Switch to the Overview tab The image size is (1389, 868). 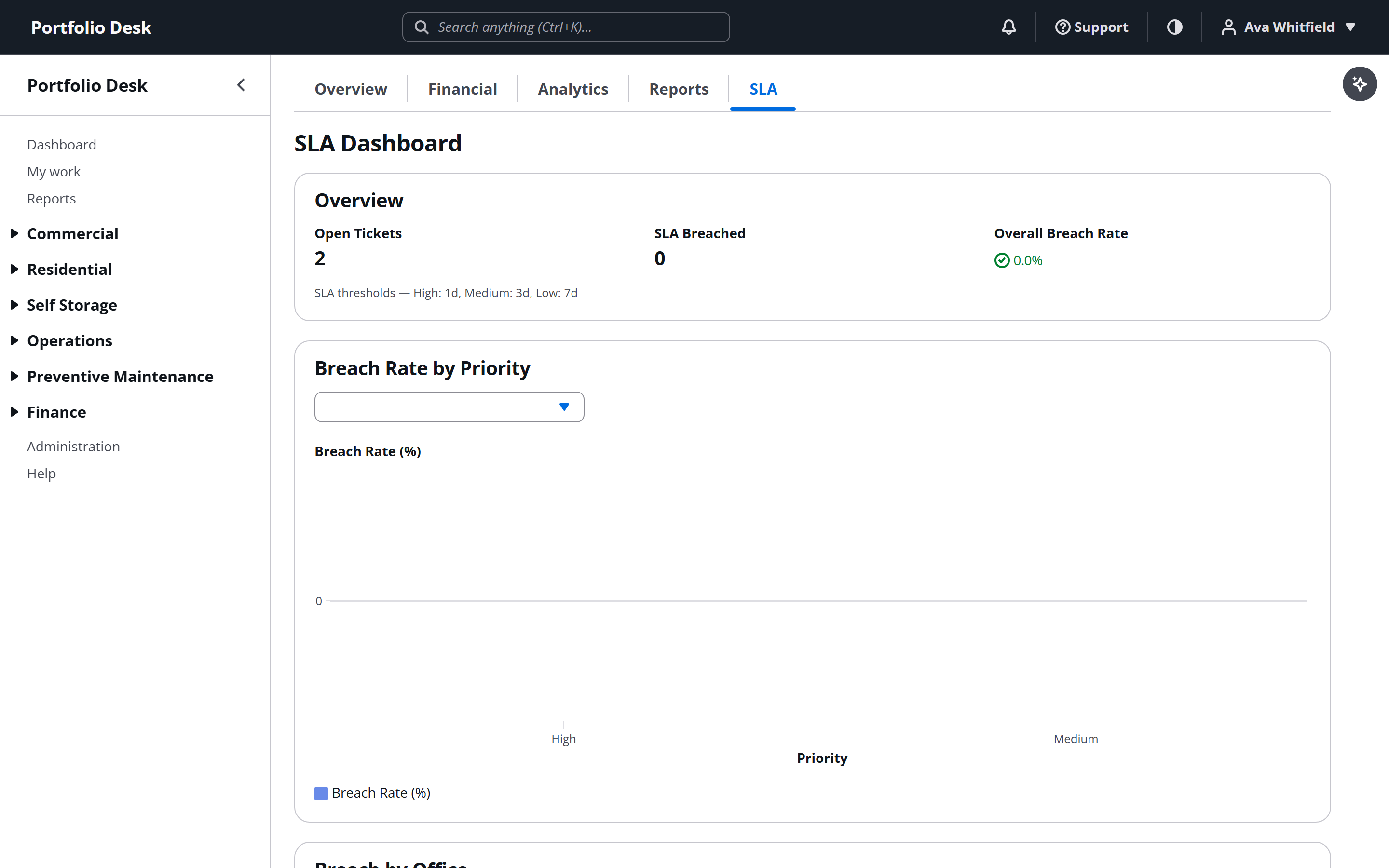(351, 89)
